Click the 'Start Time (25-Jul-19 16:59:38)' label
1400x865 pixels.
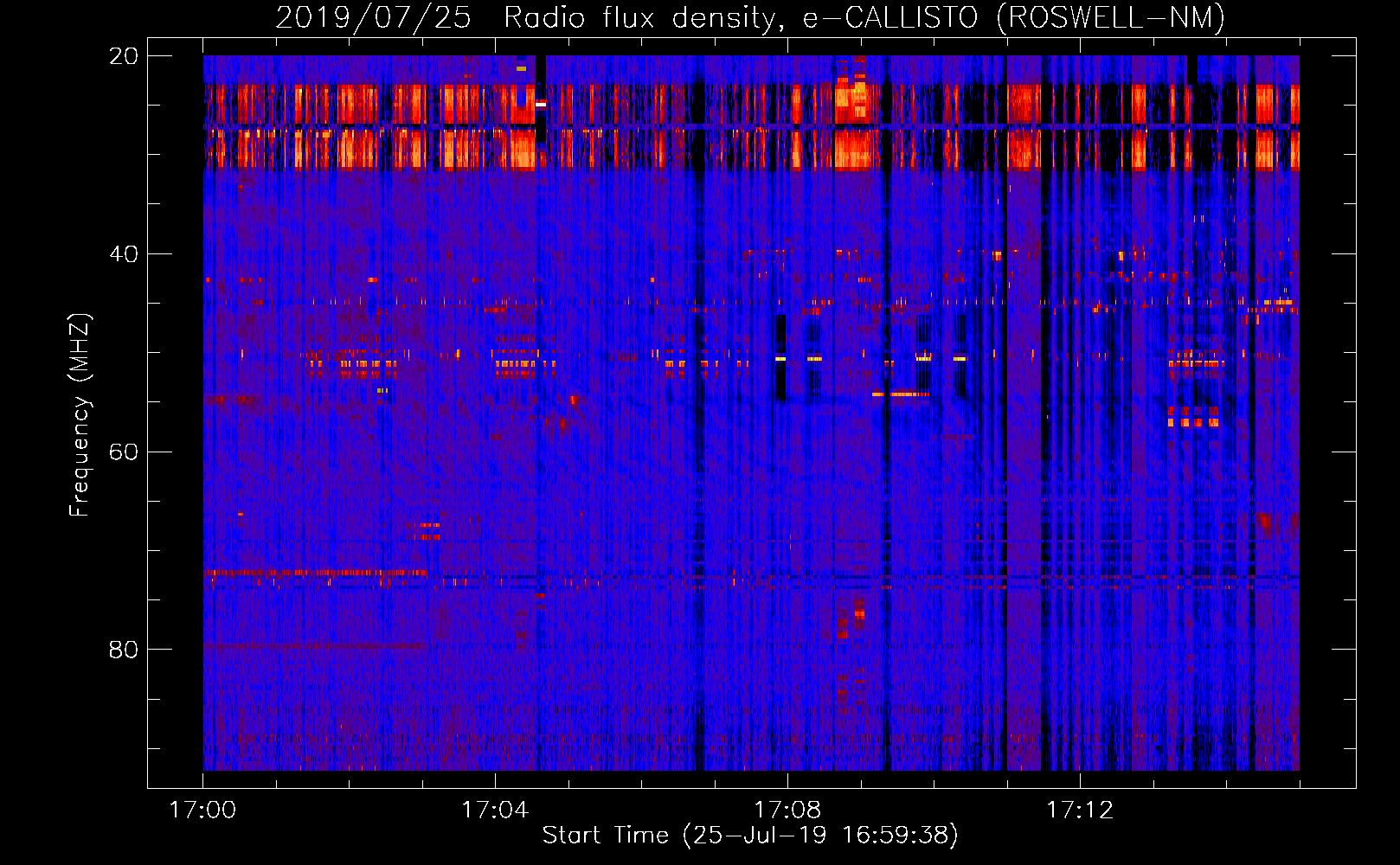pyautogui.click(x=750, y=836)
